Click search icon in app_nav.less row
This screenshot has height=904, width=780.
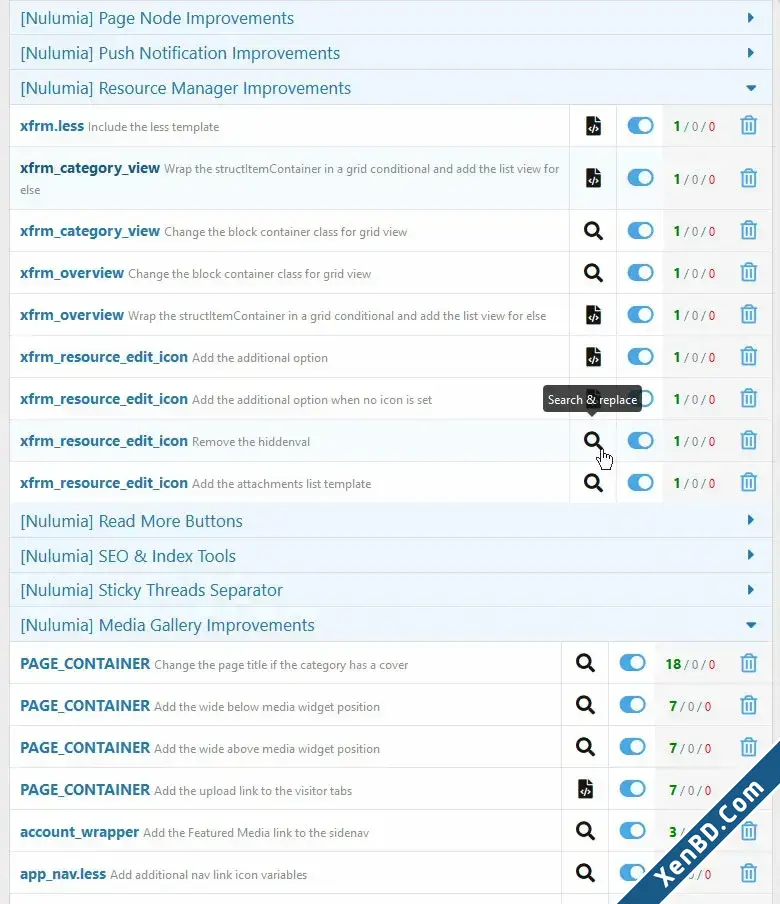coord(585,873)
